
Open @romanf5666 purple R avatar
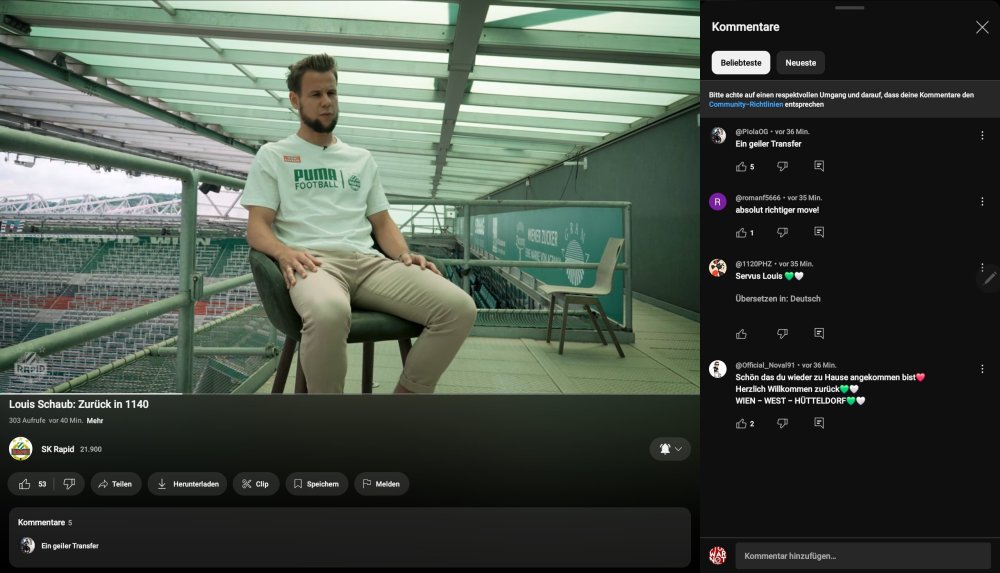(718, 202)
